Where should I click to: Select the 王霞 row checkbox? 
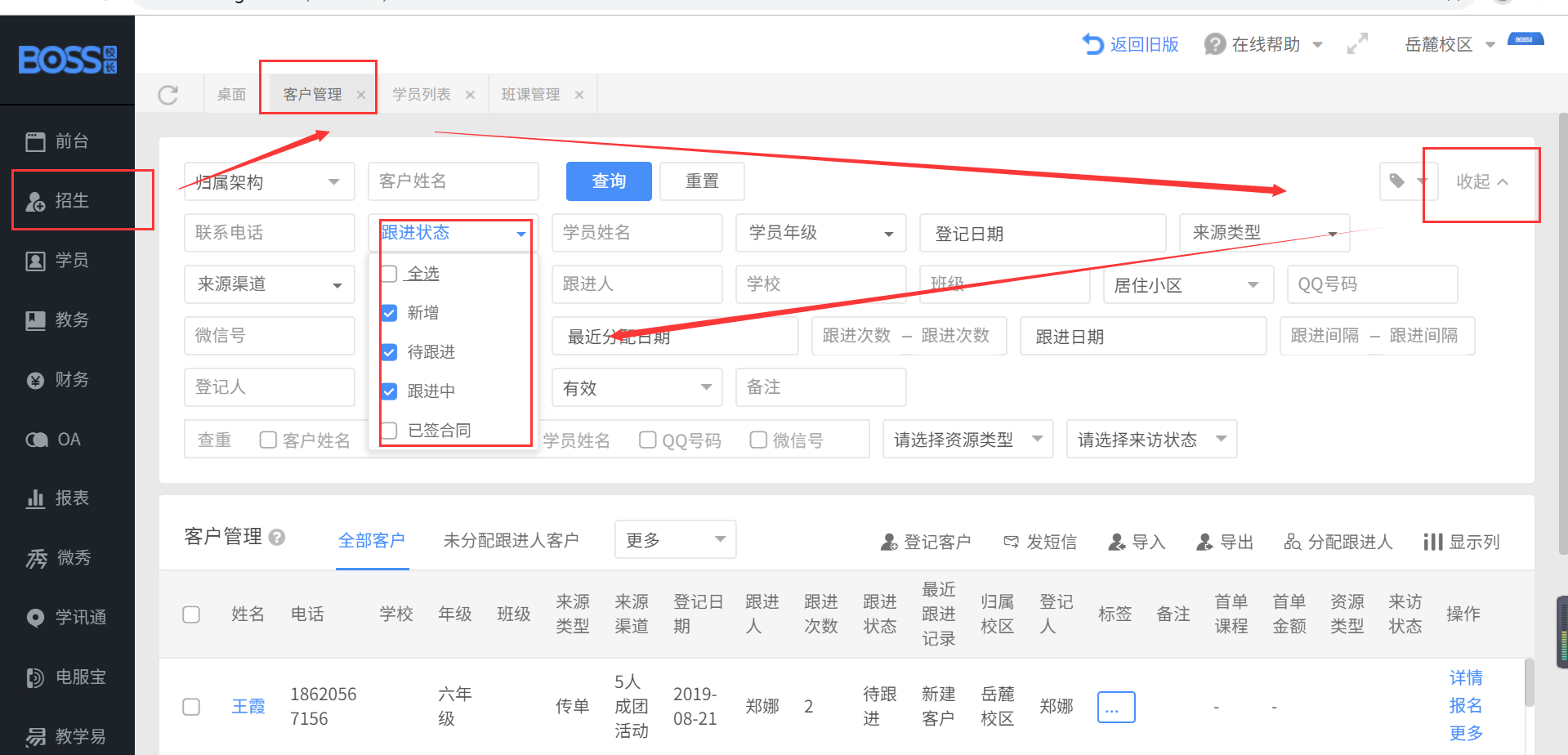pyautogui.click(x=191, y=707)
